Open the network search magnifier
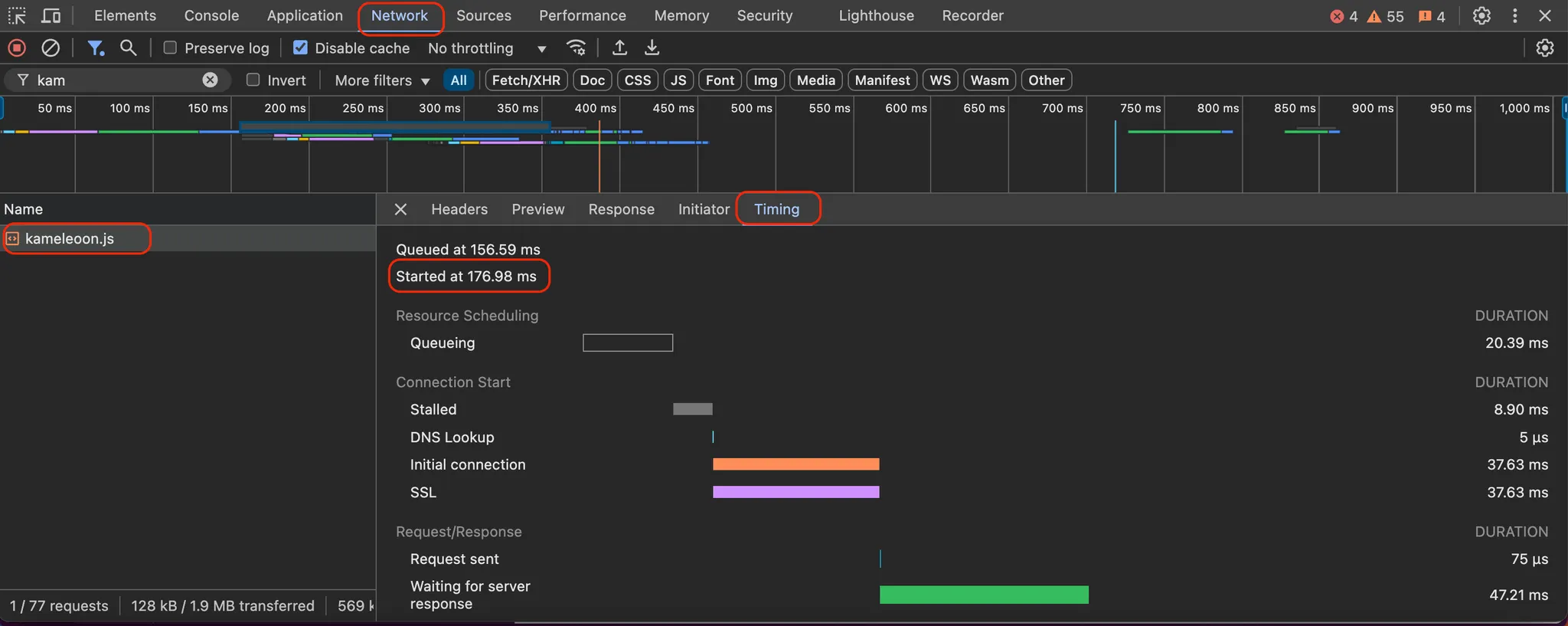 tap(129, 48)
